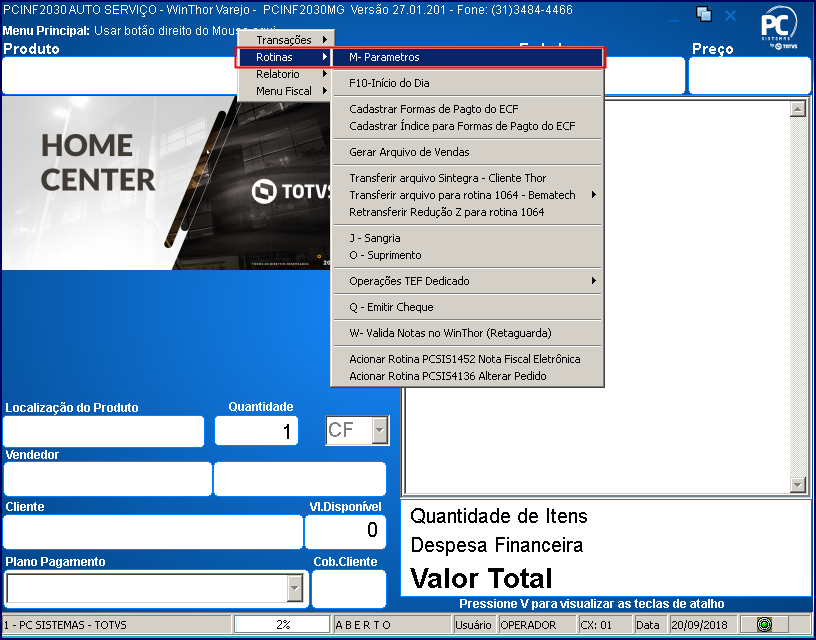
Task: Select Rotinas in the context menu
Action: click(x=285, y=57)
